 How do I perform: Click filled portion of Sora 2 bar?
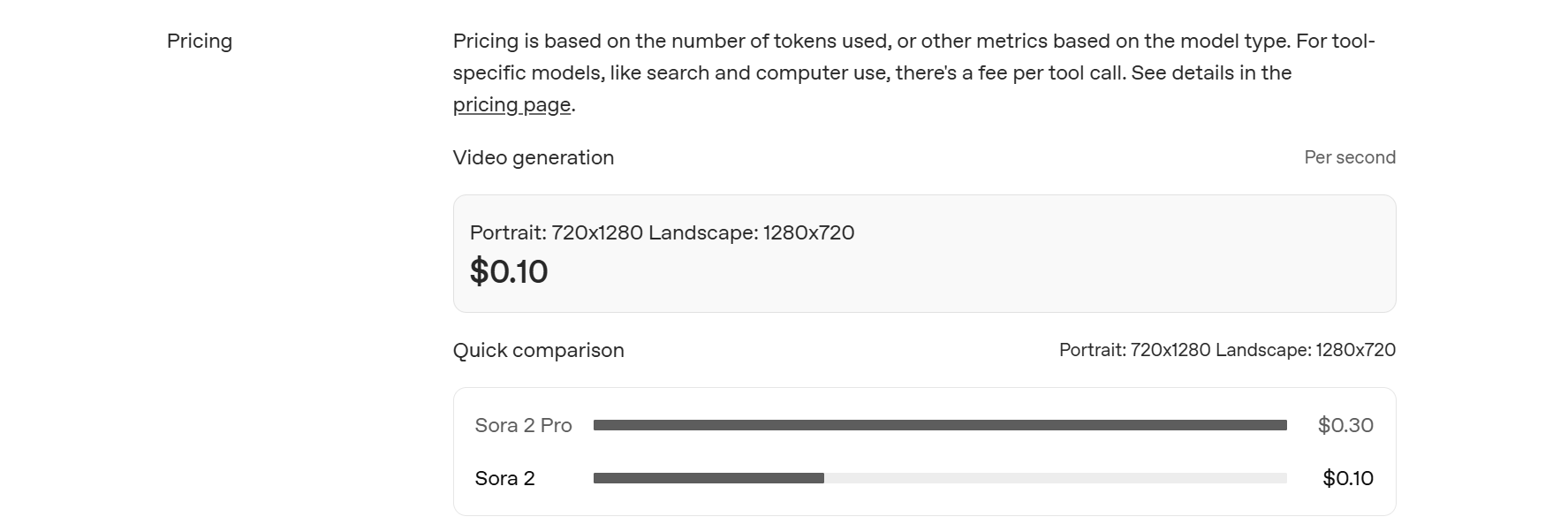click(x=708, y=479)
